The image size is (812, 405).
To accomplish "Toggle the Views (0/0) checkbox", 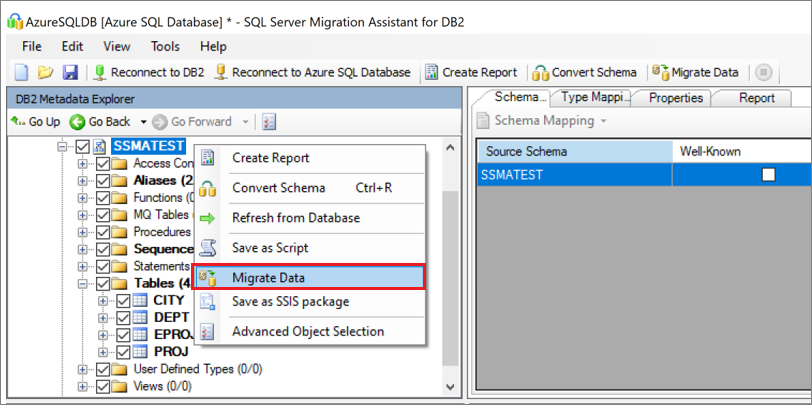I will tap(103, 386).
